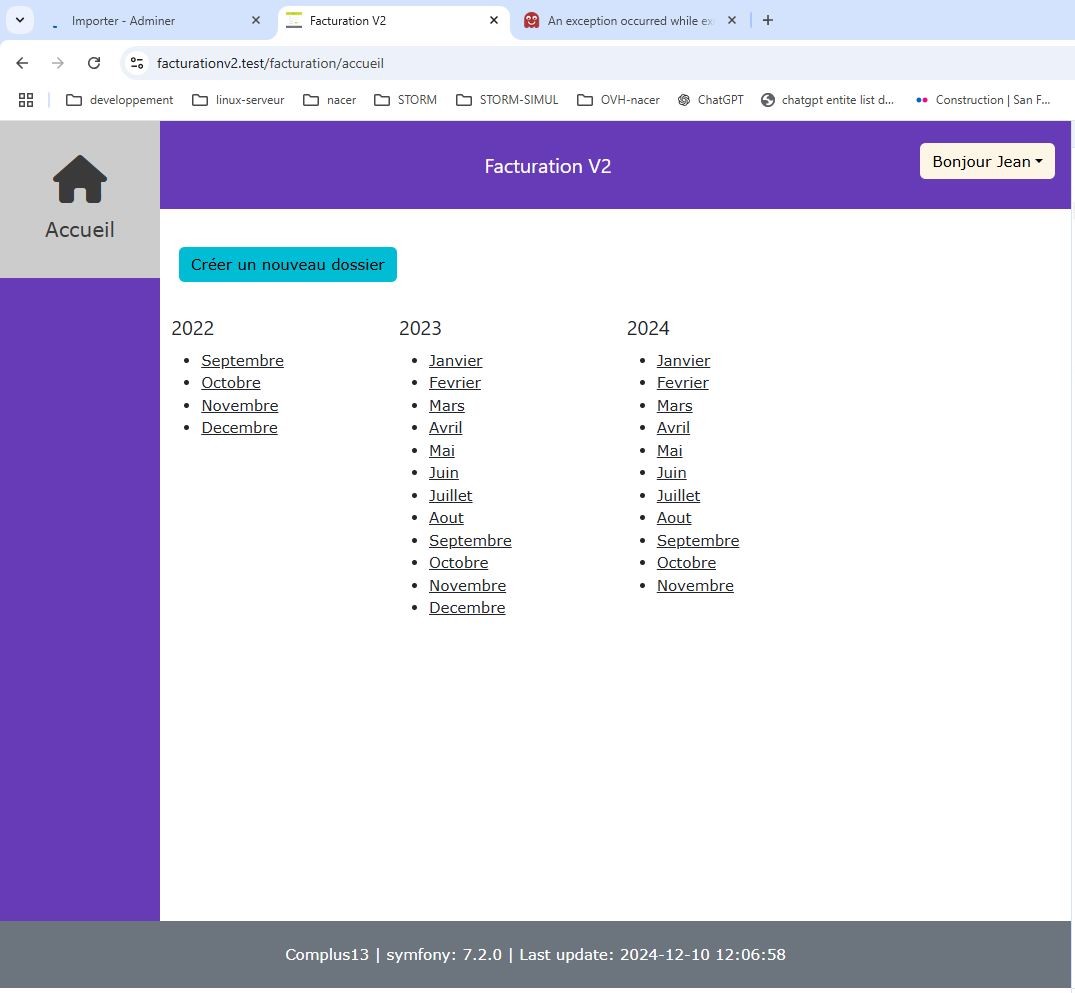Click Créer un nouveau dossier button

[x=288, y=265]
